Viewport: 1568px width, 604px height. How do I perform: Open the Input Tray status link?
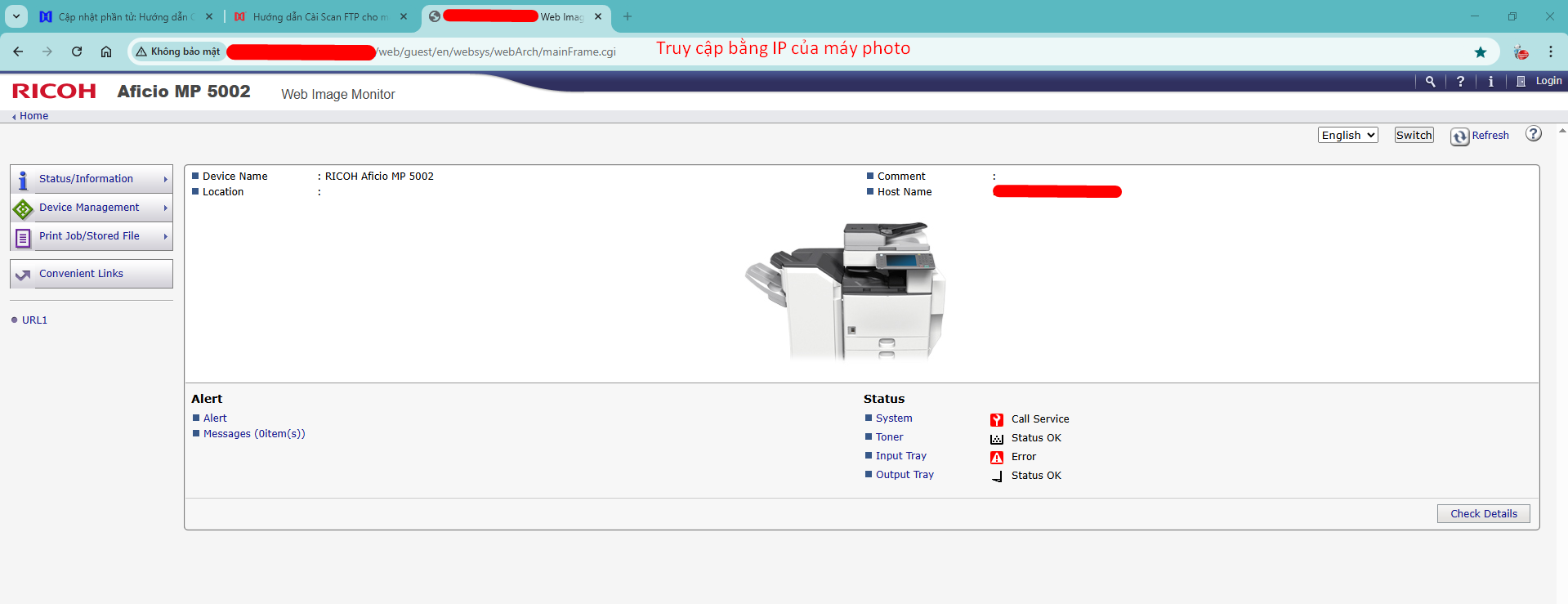901,456
